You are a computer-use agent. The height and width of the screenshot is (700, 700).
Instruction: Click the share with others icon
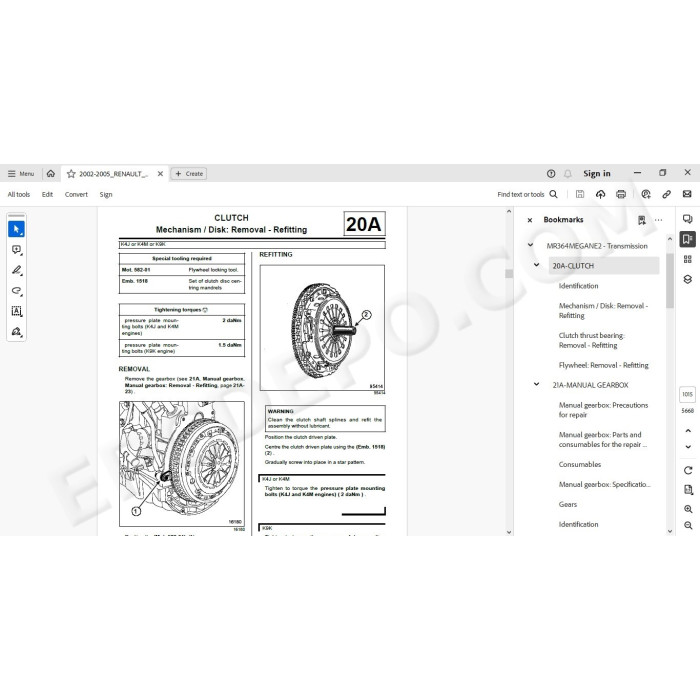[x=646, y=194]
